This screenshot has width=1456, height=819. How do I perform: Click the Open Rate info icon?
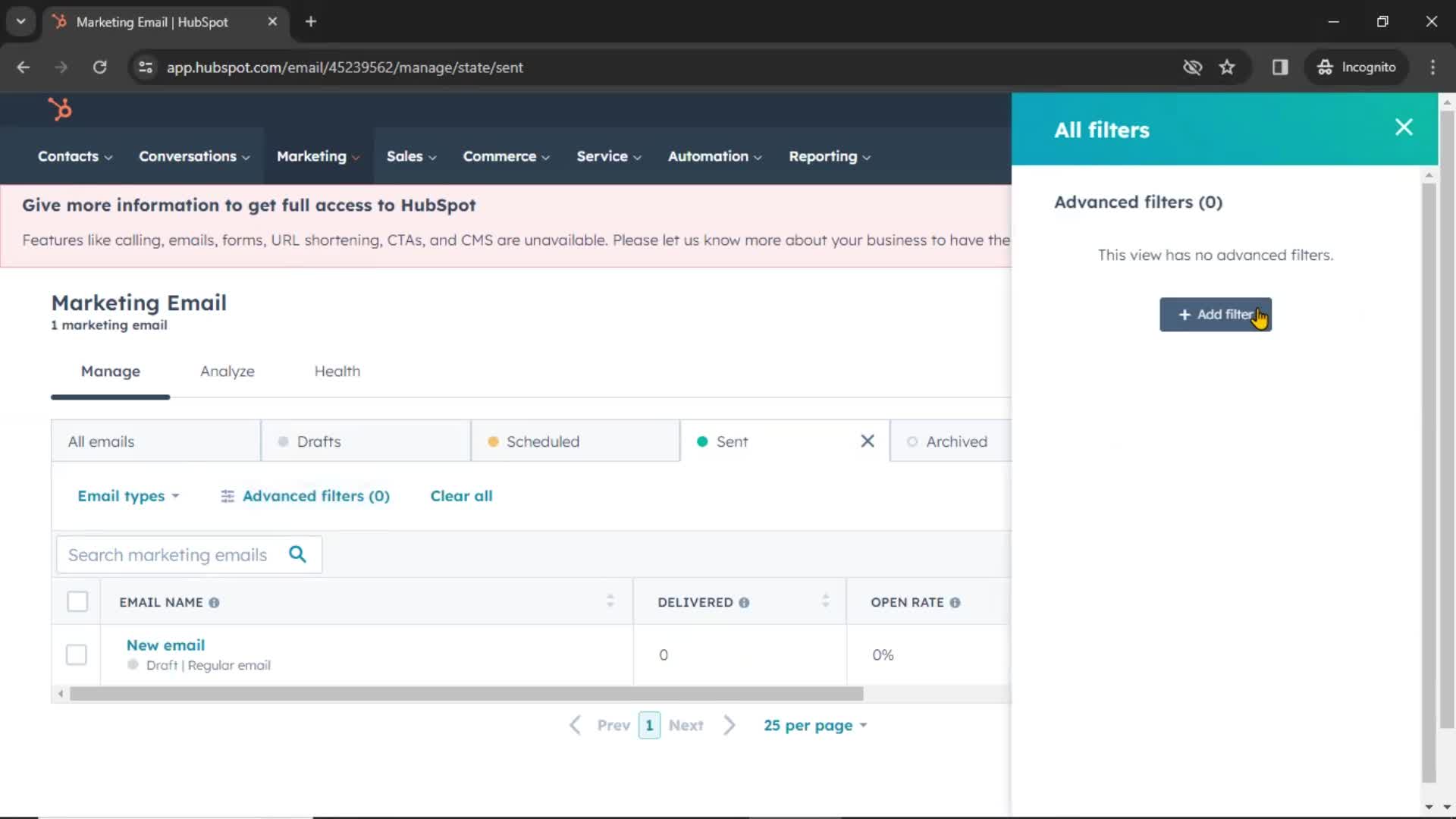955,603
